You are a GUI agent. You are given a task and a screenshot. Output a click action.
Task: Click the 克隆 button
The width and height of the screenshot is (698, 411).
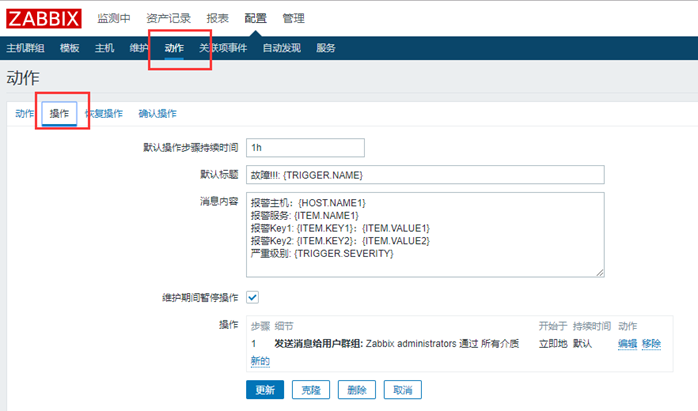click(311, 390)
